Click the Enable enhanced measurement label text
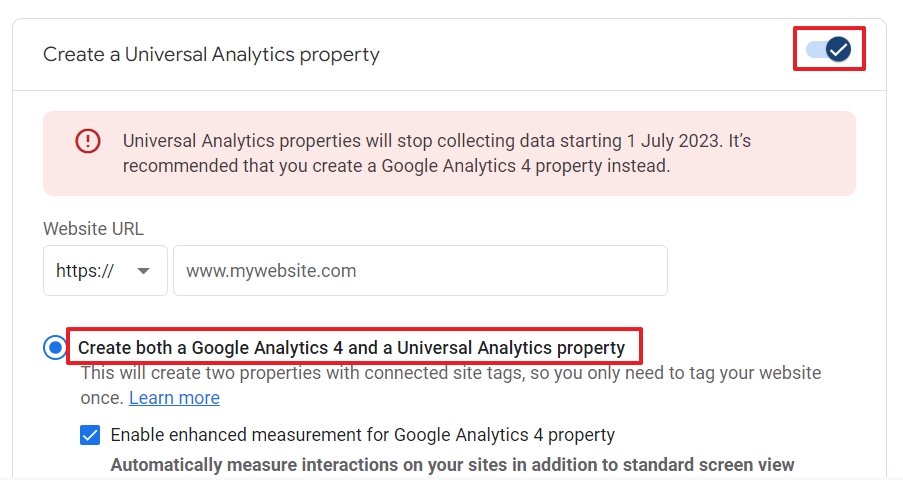 click(x=363, y=435)
